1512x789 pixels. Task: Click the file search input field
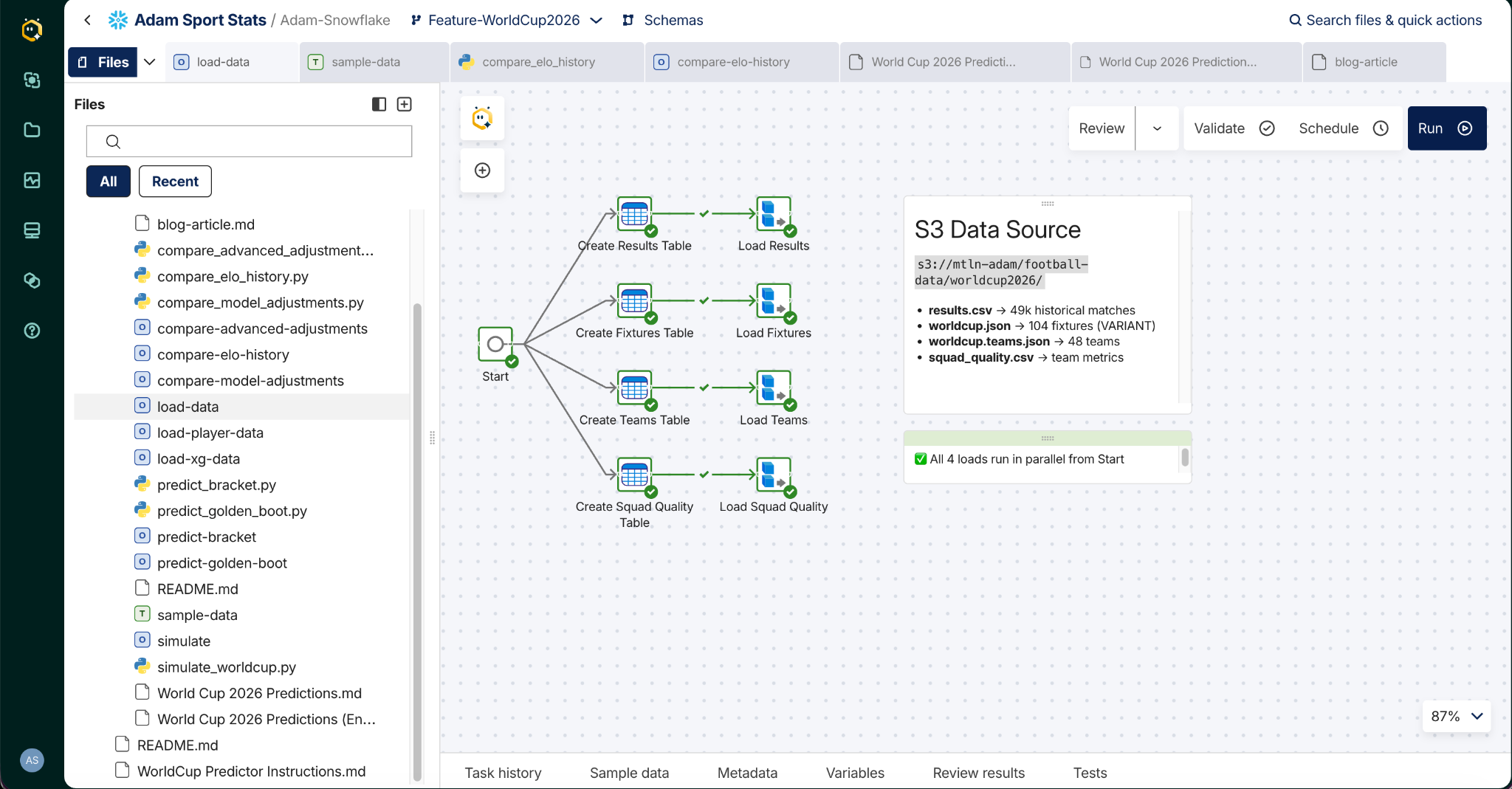point(249,141)
